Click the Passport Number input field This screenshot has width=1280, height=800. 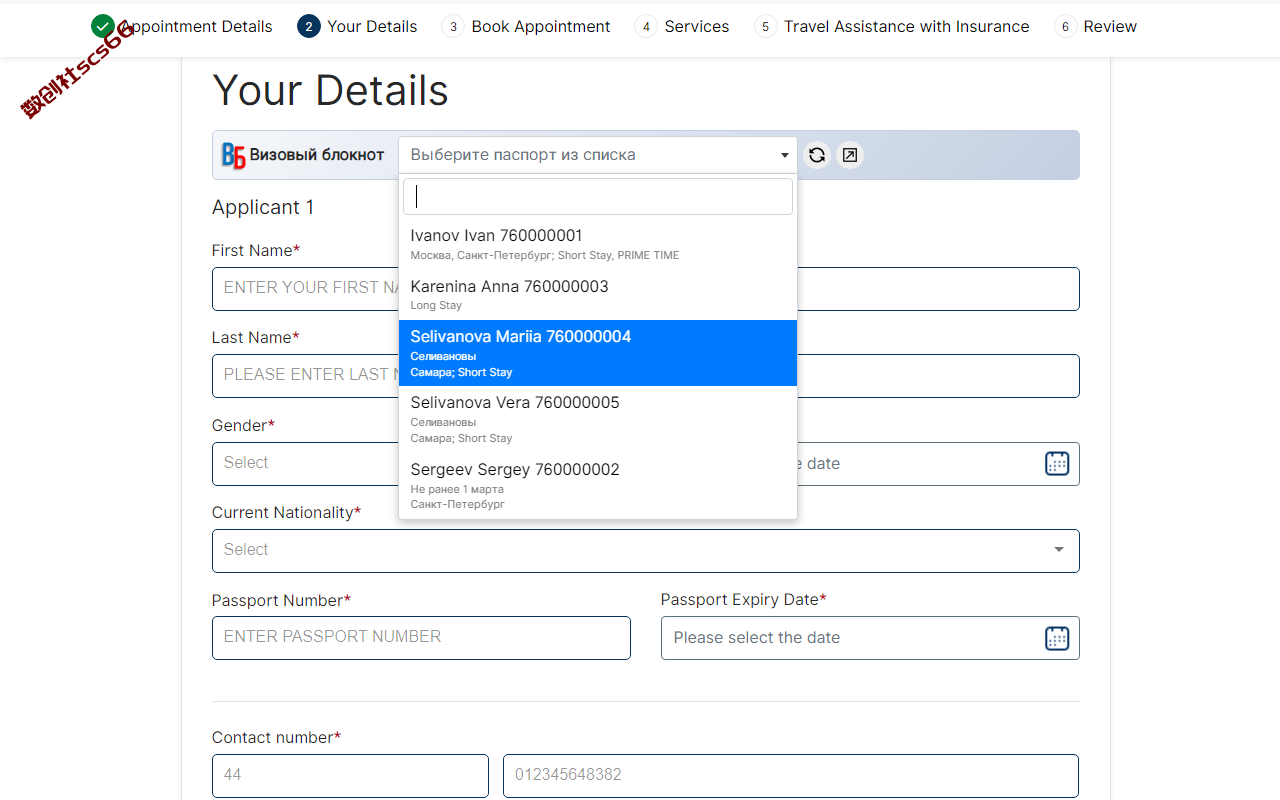(421, 638)
